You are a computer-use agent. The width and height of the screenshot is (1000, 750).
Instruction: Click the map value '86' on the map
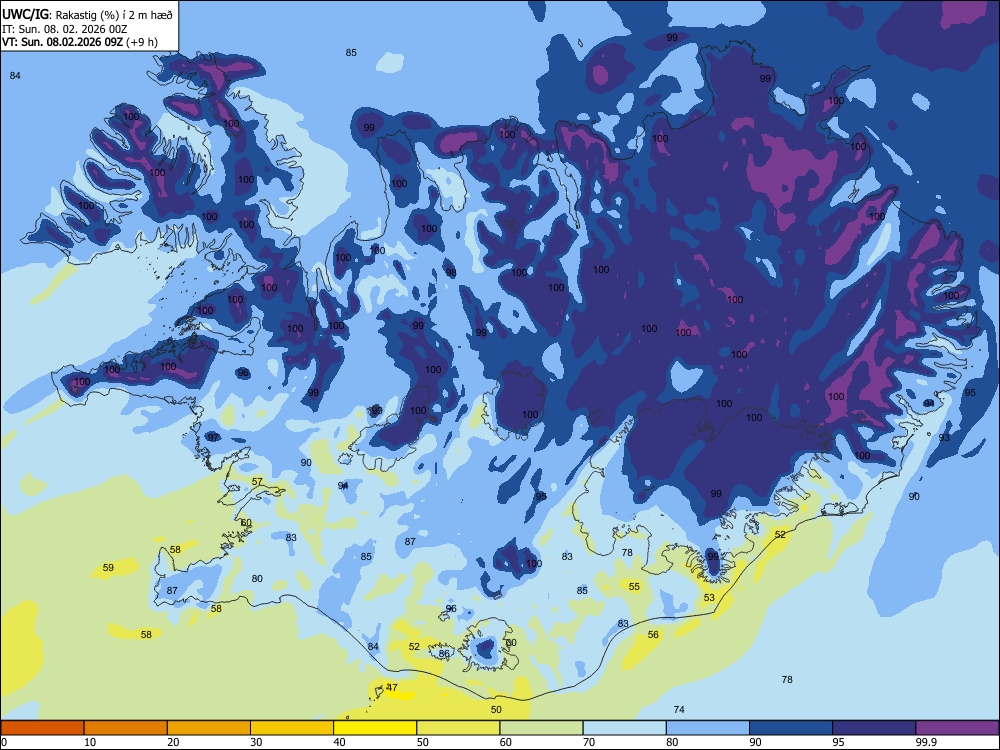pyautogui.click(x=445, y=653)
